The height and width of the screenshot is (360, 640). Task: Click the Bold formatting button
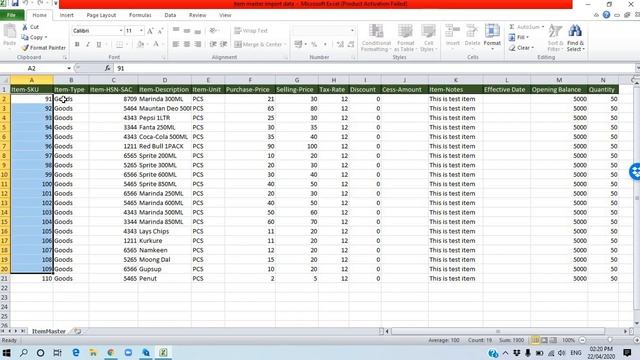click(x=77, y=44)
